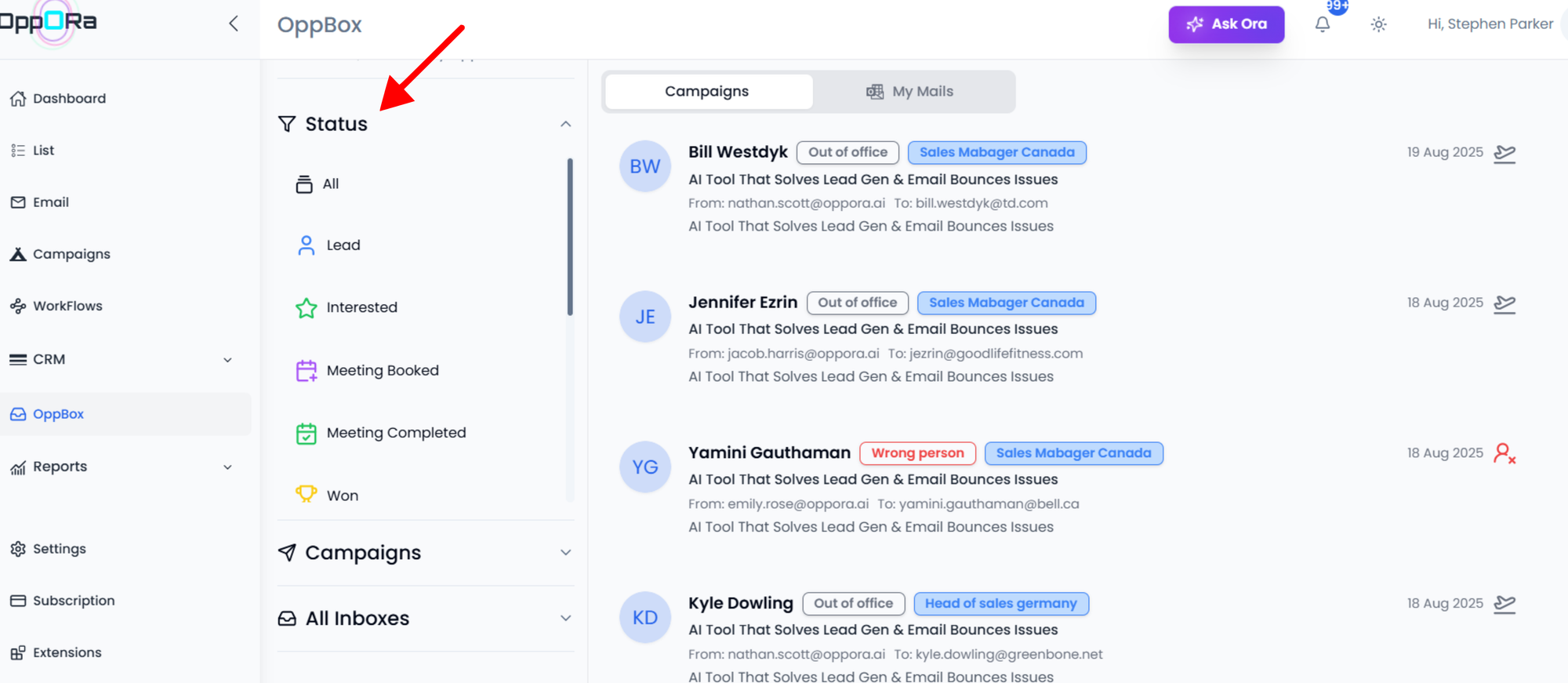The height and width of the screenshot is (683, 1568).
Task: Toggle the light/dark theme sun icon
Action: [1378, 24]
